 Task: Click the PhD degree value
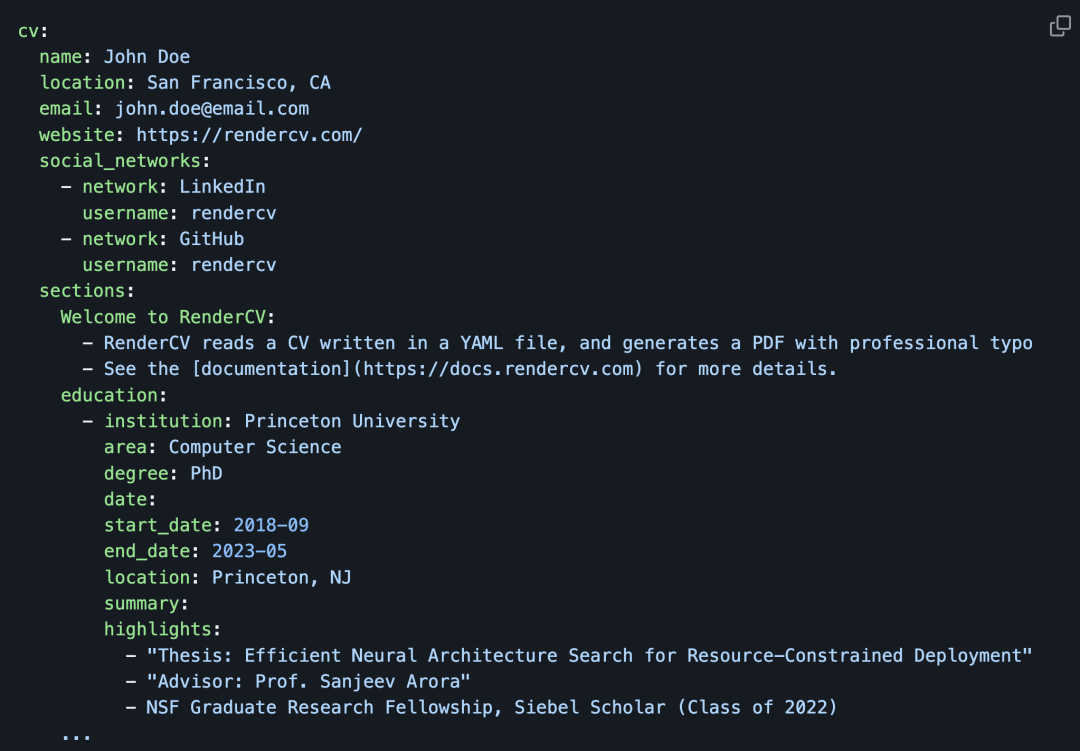tap(206, 473)
